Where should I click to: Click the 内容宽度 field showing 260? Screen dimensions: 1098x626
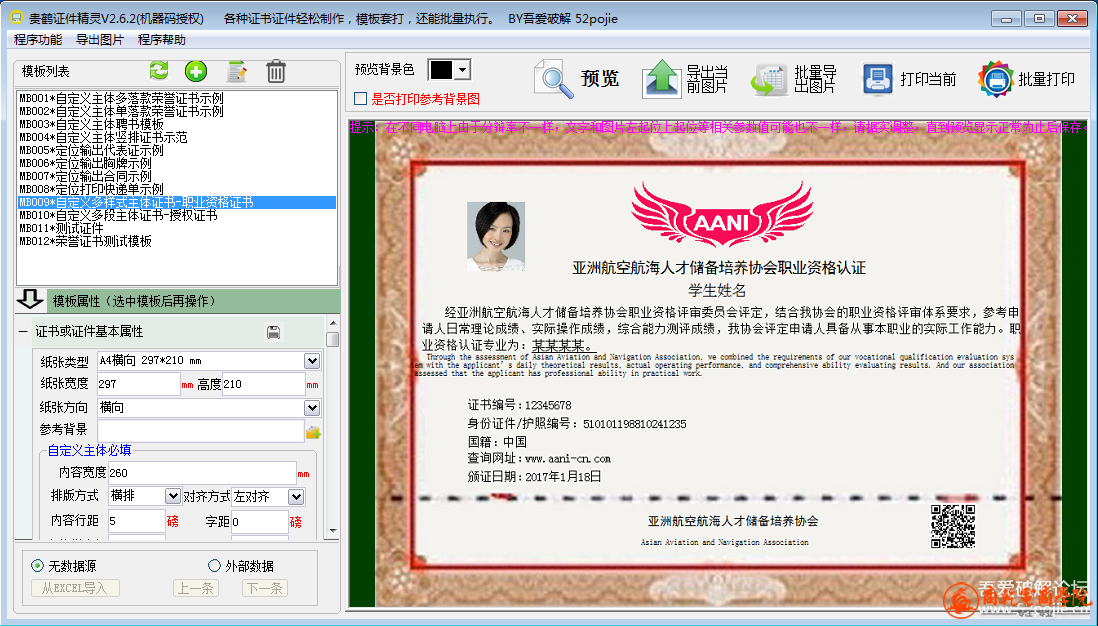tap(202, 473)
